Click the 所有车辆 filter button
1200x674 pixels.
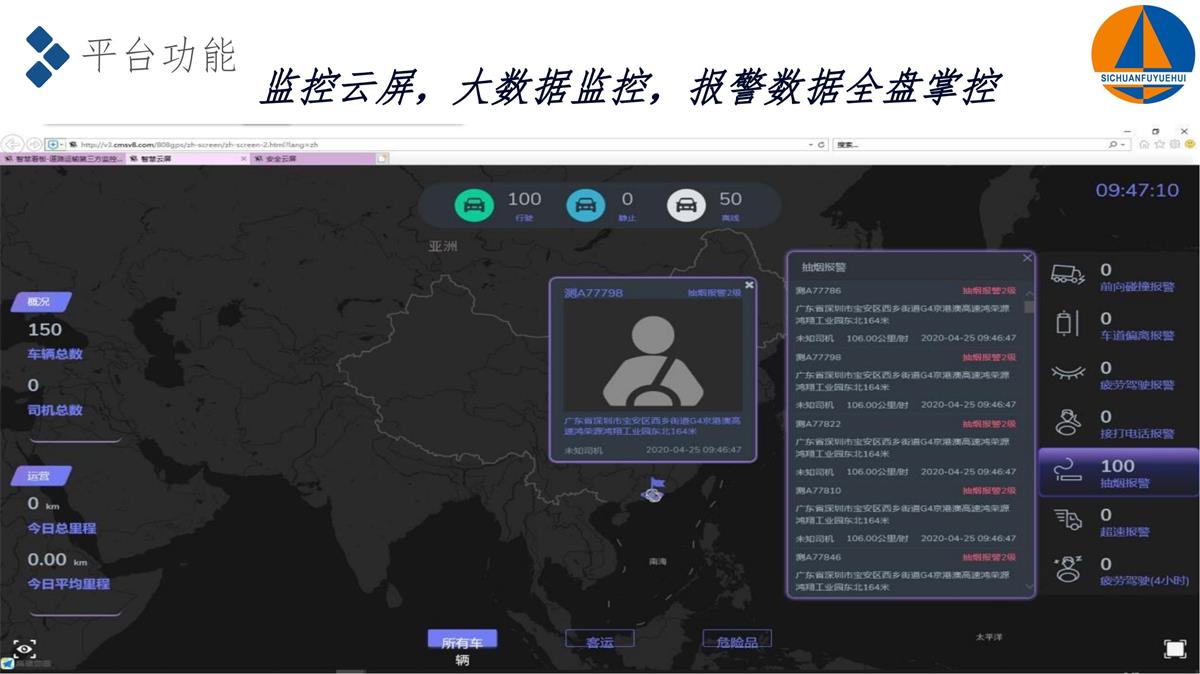pos(462,642)
